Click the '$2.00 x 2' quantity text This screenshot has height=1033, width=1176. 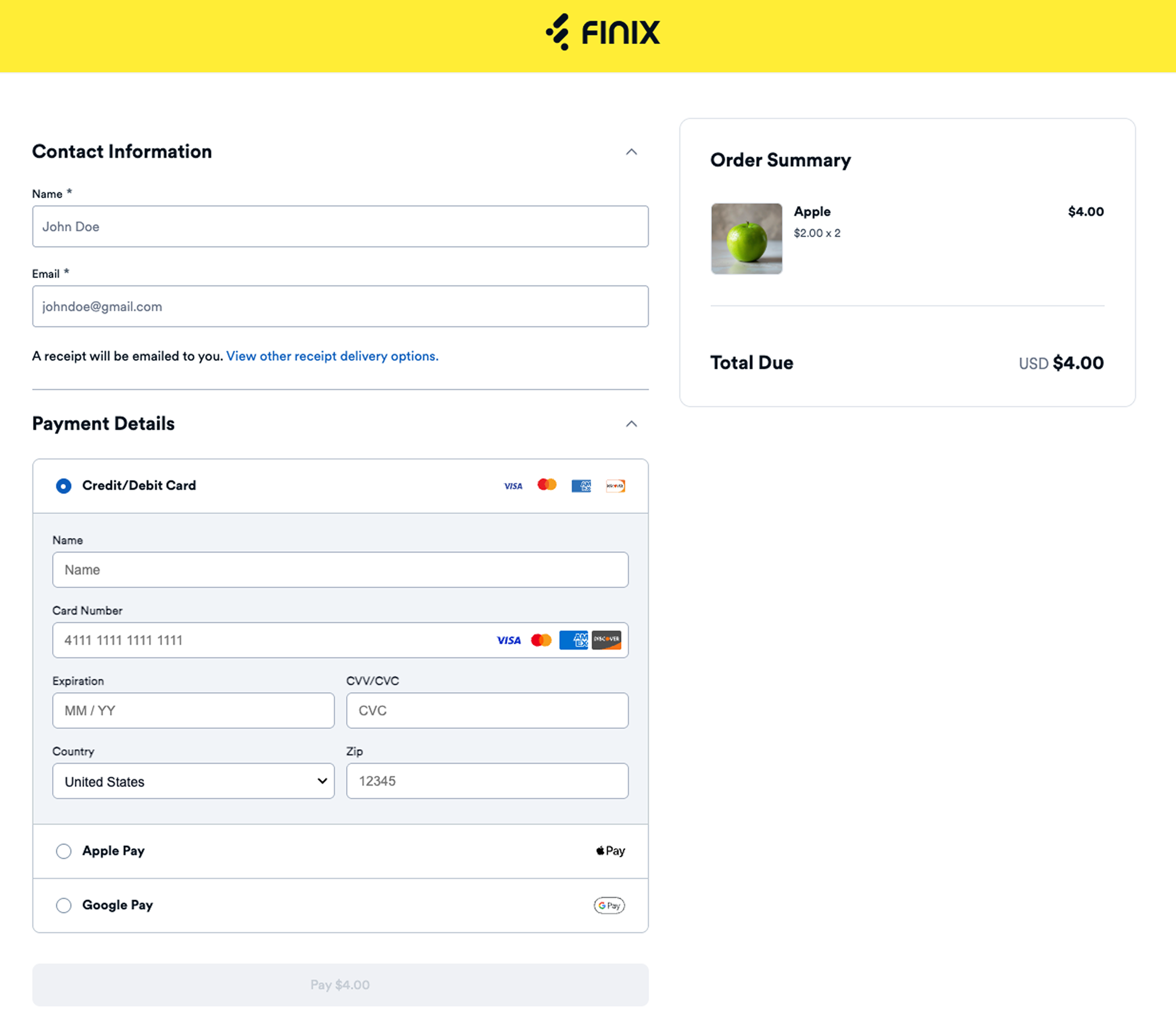coord(817,233)
